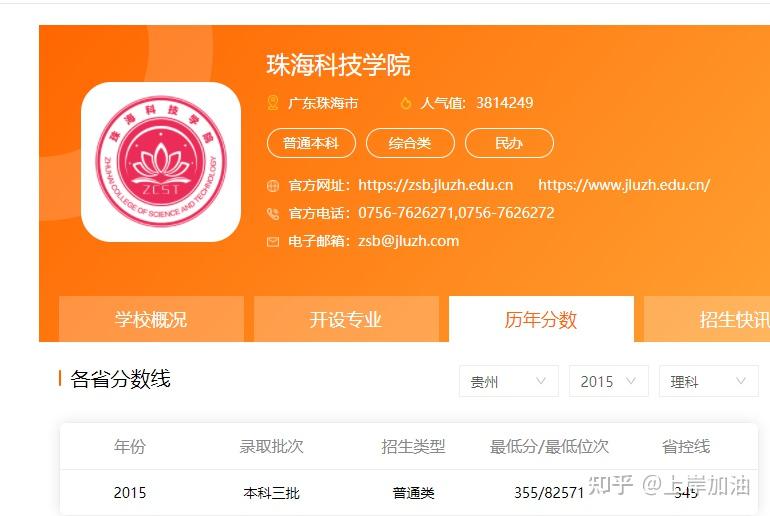Click the envelope icon beside 电子邮箱
Screen dimensions: 770x516
(273, 242)
